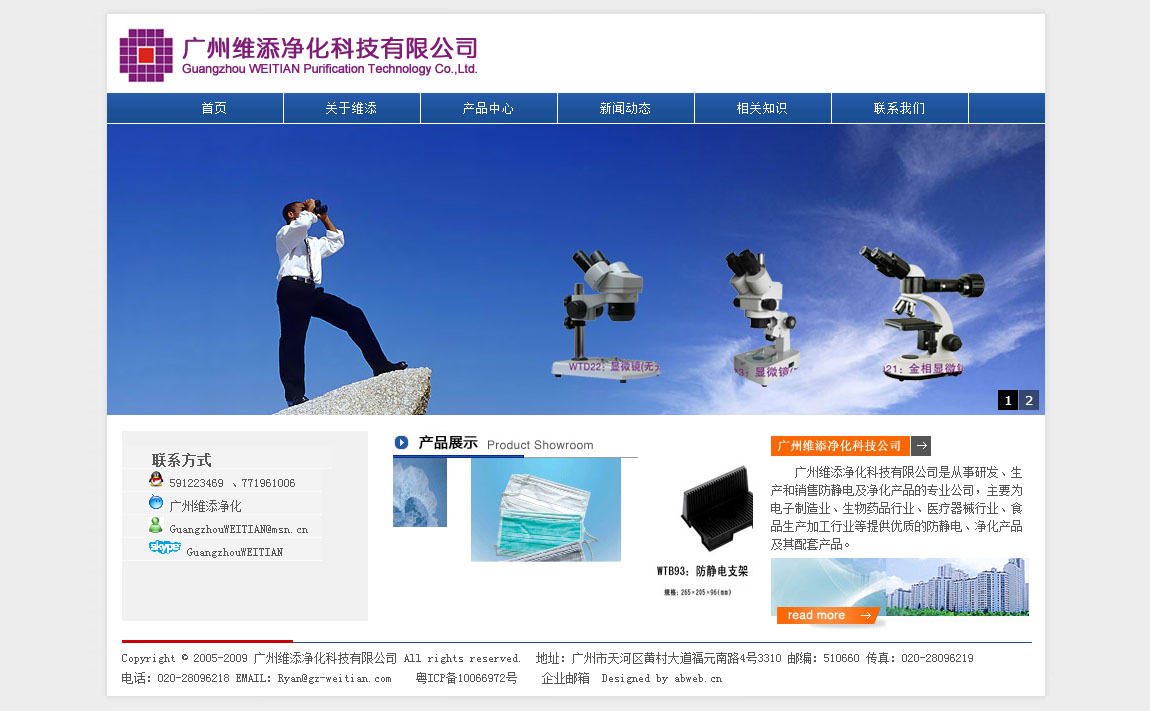Screen dimensions: 1150x711
Task: Open the 首页 home menu item
Action: point(213,109)
